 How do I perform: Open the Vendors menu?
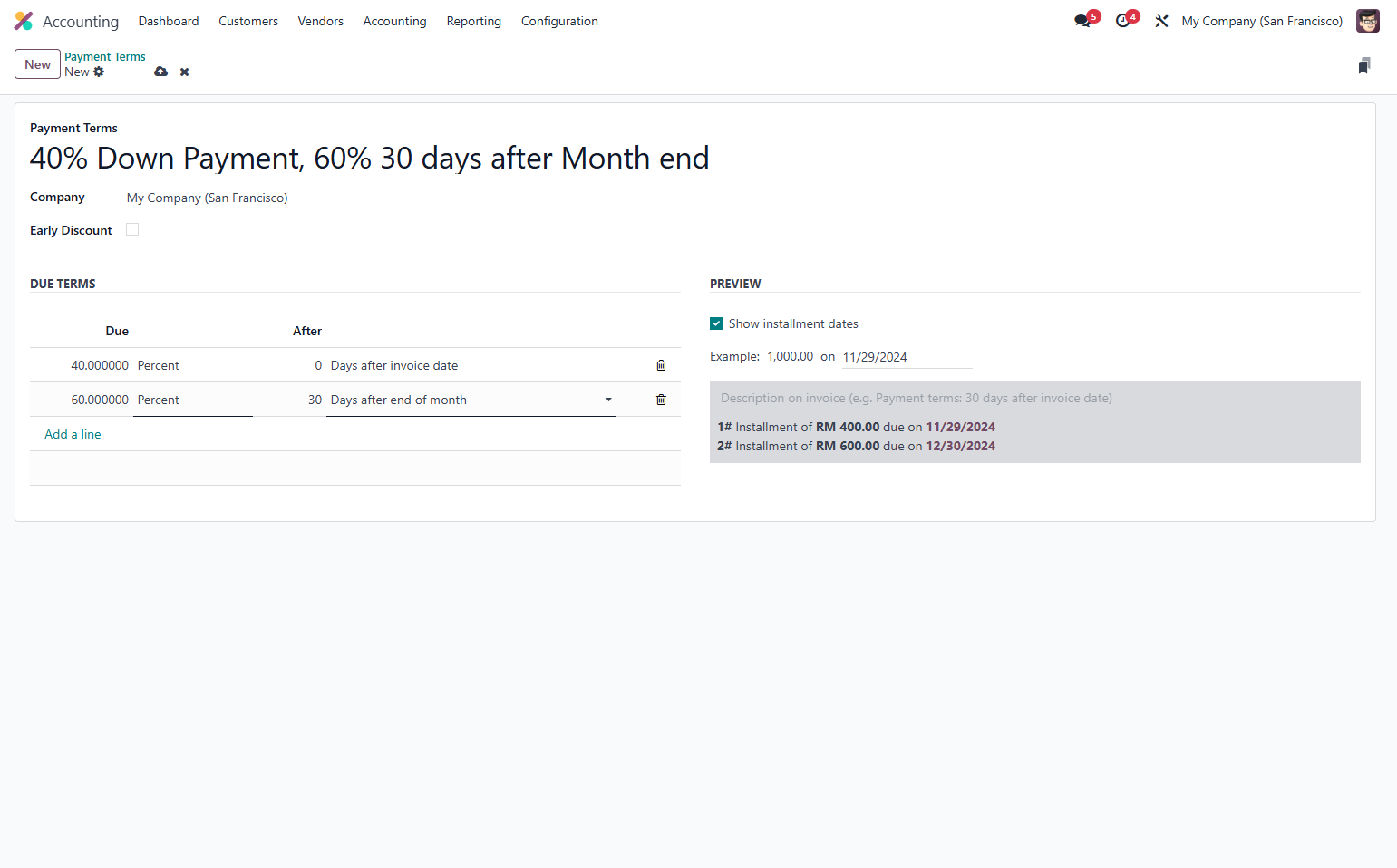320,21
